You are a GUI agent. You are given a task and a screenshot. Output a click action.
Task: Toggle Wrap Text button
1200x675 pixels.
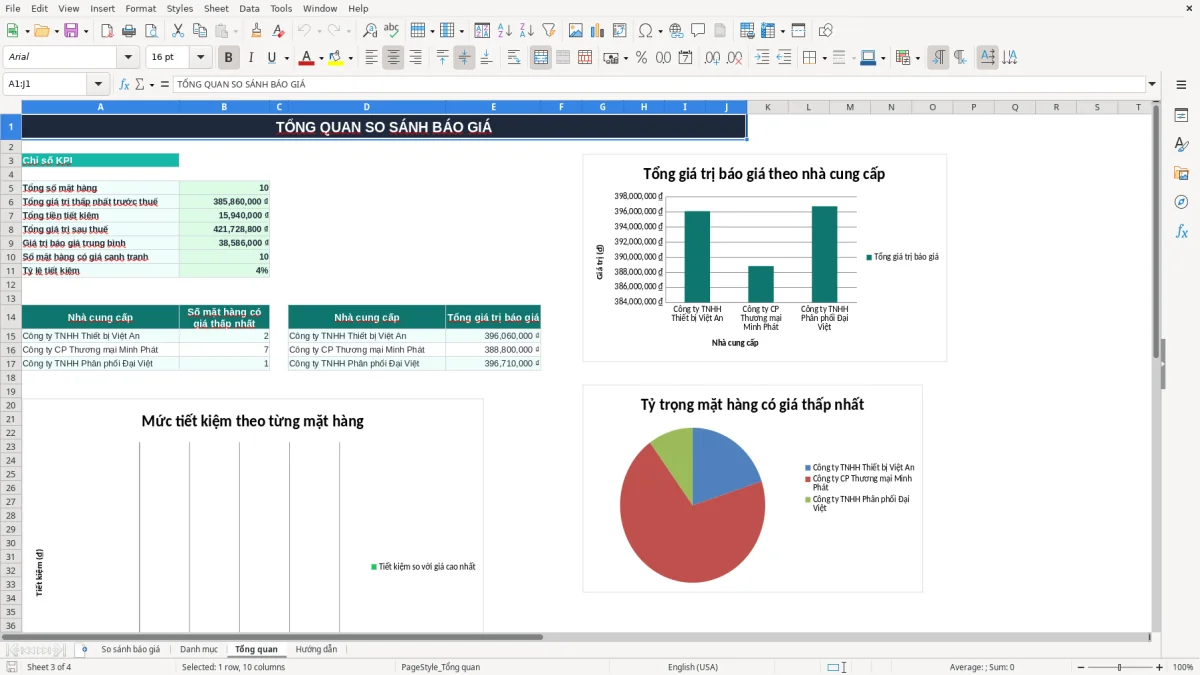pyautogui.click(x=513, y=58)
